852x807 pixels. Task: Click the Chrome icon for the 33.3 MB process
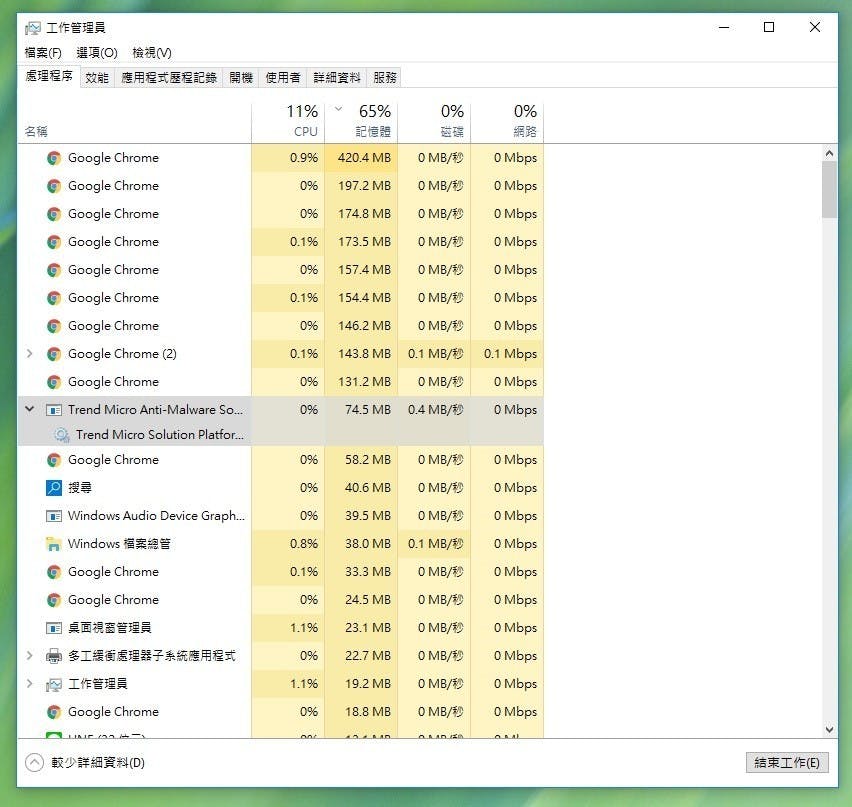pos(54,572)
